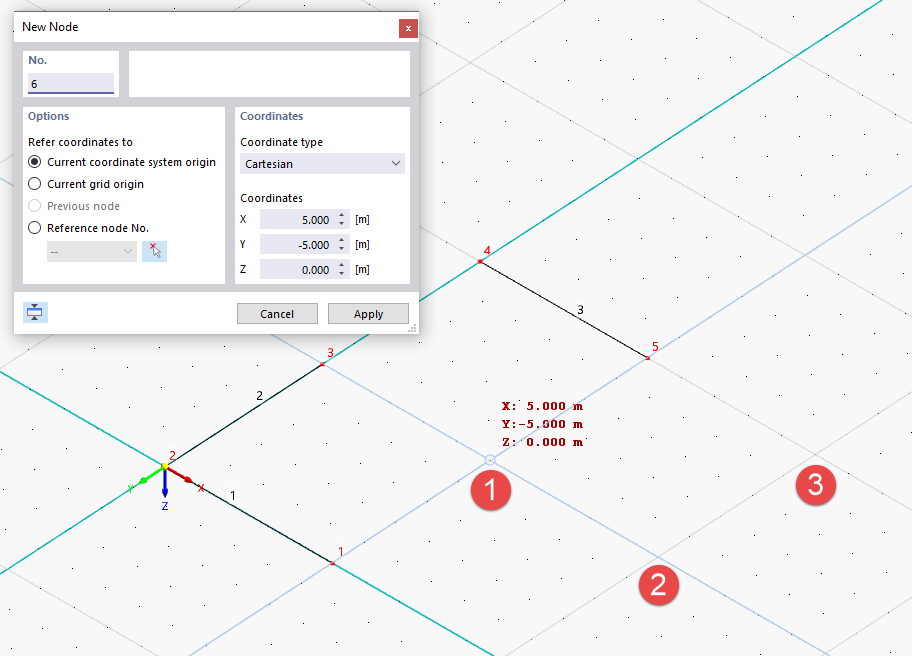
Task: Click node 3 in the model view
Action: (323, 364)
